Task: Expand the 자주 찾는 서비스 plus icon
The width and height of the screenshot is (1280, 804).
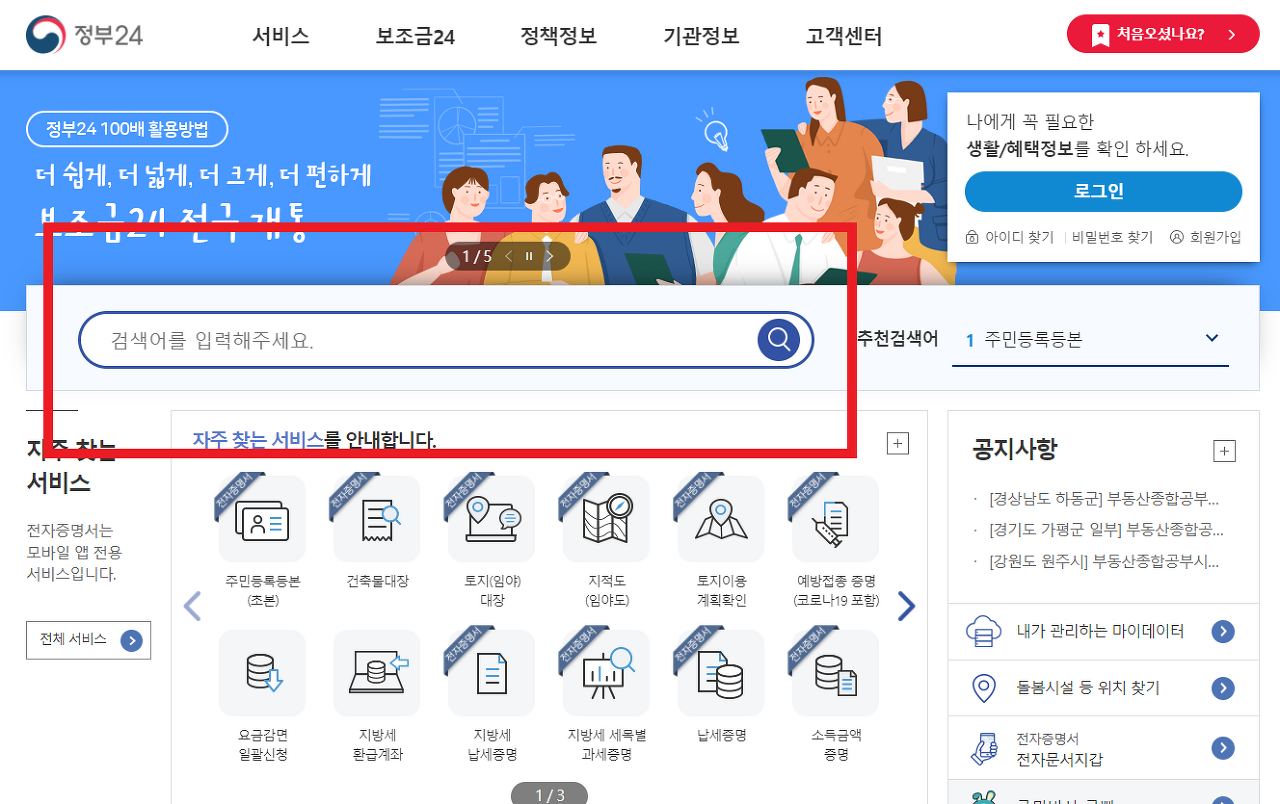Action: click(x=898, y=444)
